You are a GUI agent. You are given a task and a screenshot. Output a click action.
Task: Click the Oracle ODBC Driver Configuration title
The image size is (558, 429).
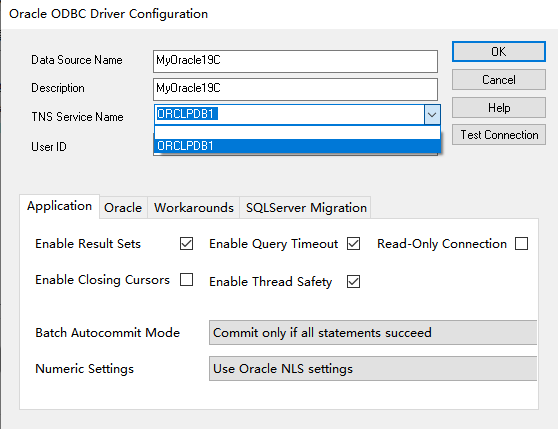pyautogui.click(x=108, y=14)
